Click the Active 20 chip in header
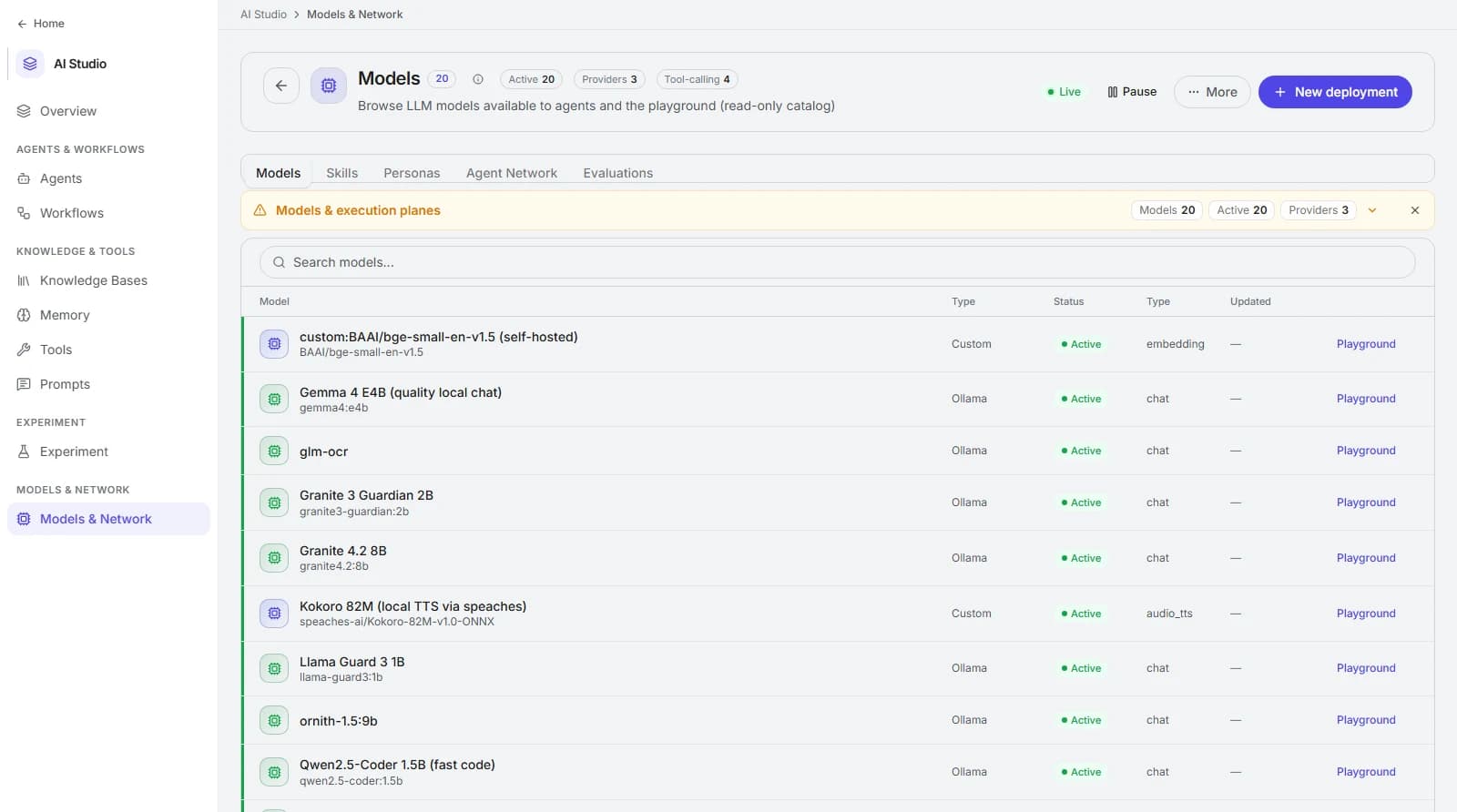The width and height of the screenshot is (1457, 812). point(531,79)
